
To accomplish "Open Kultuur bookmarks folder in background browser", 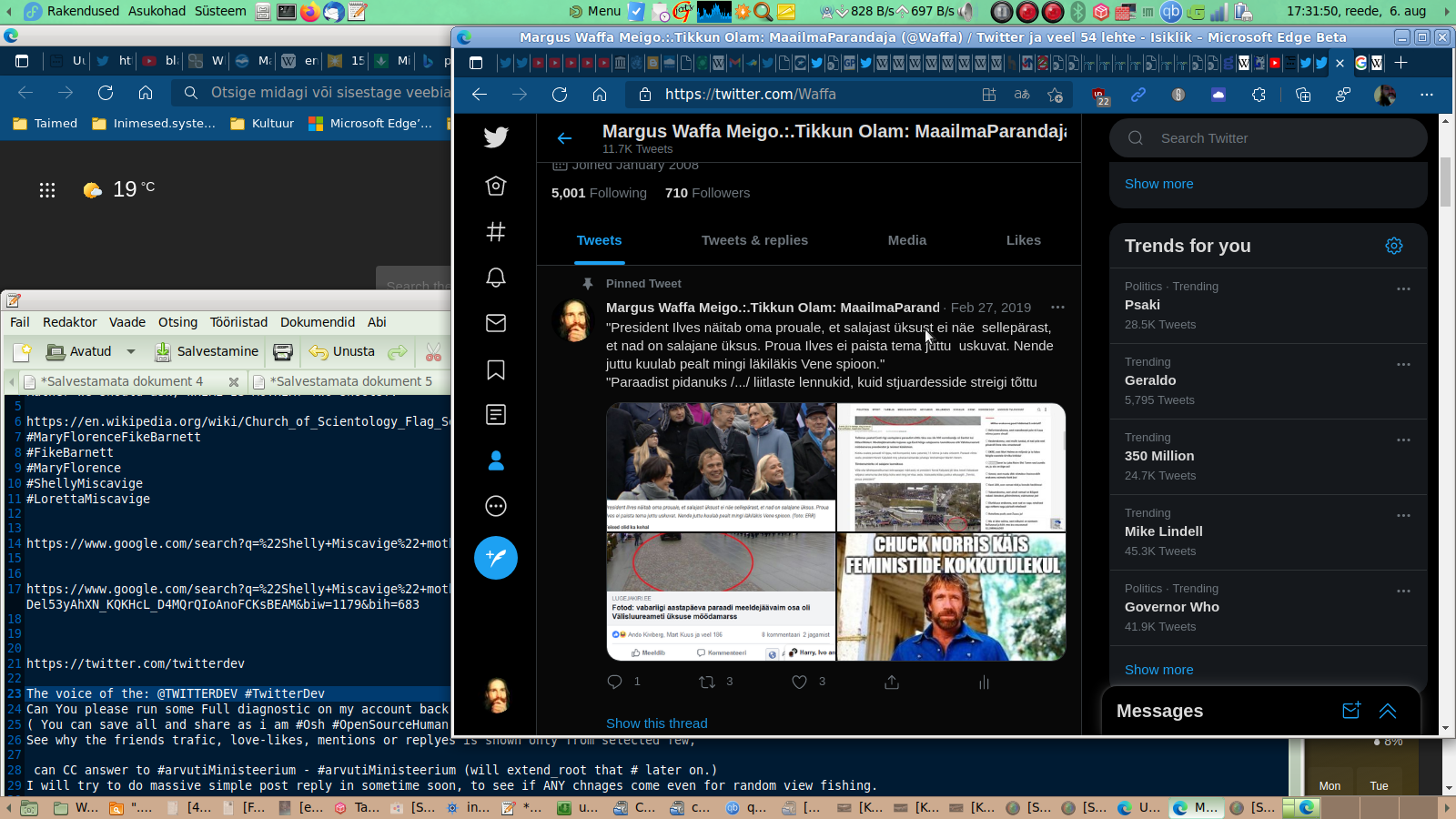I will click(x=262, y=124).
